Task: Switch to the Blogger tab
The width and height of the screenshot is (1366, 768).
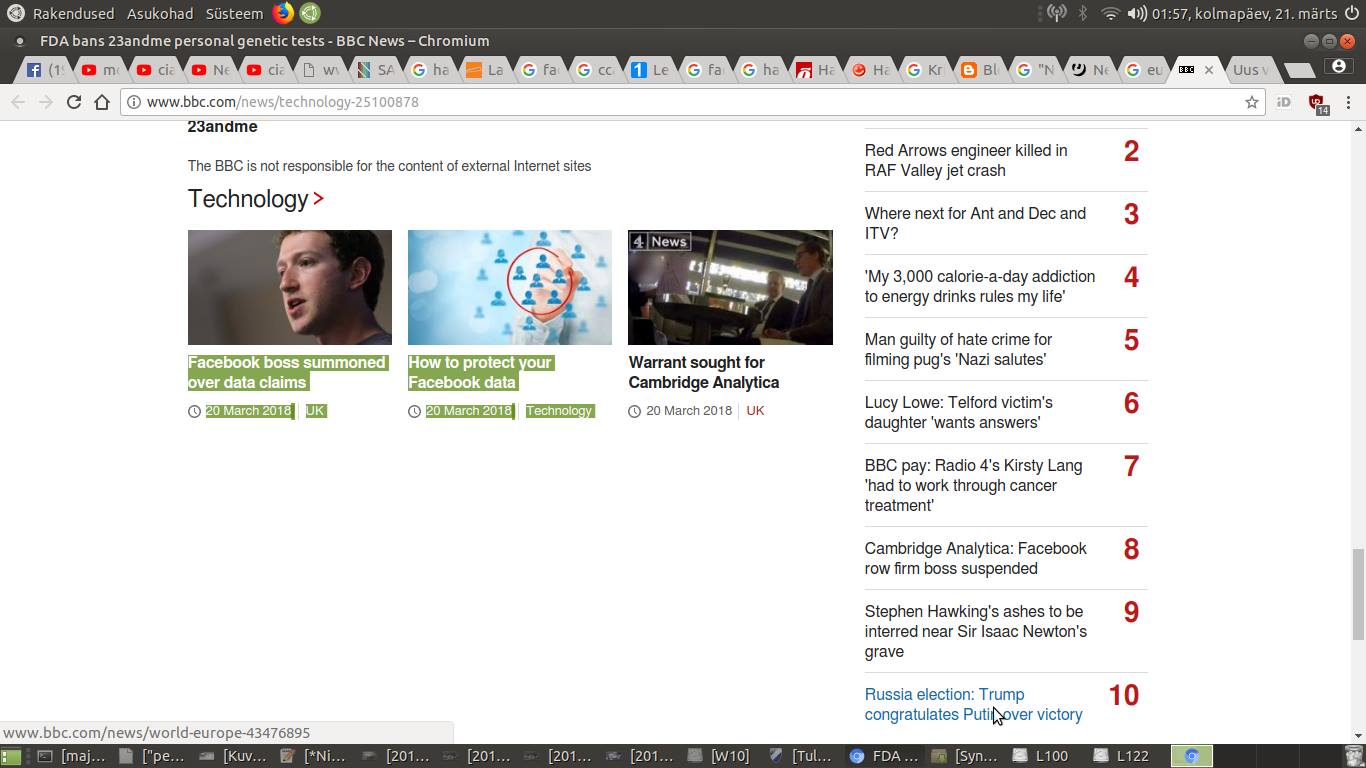Action: [980, 70]
